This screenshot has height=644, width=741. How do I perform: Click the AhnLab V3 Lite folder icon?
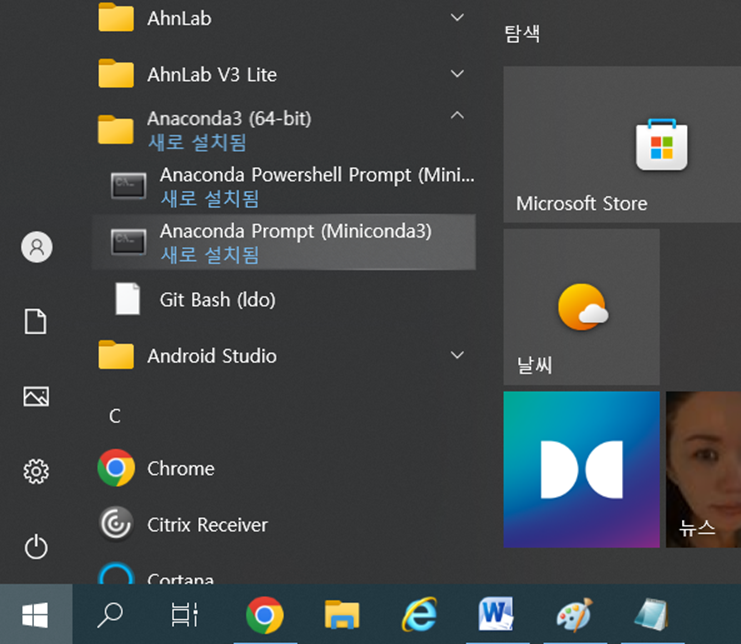[116, 74]
